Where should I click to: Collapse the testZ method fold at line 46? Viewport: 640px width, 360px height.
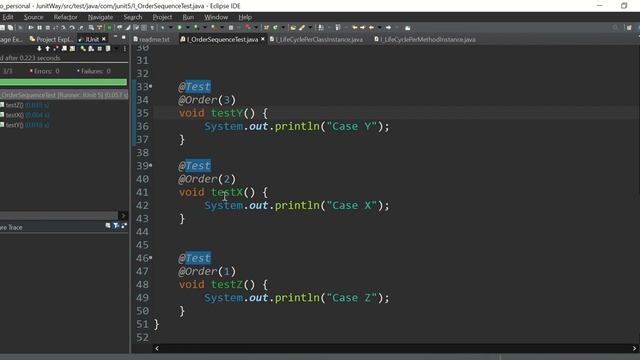pyautogui.click(x=151, y=258)
